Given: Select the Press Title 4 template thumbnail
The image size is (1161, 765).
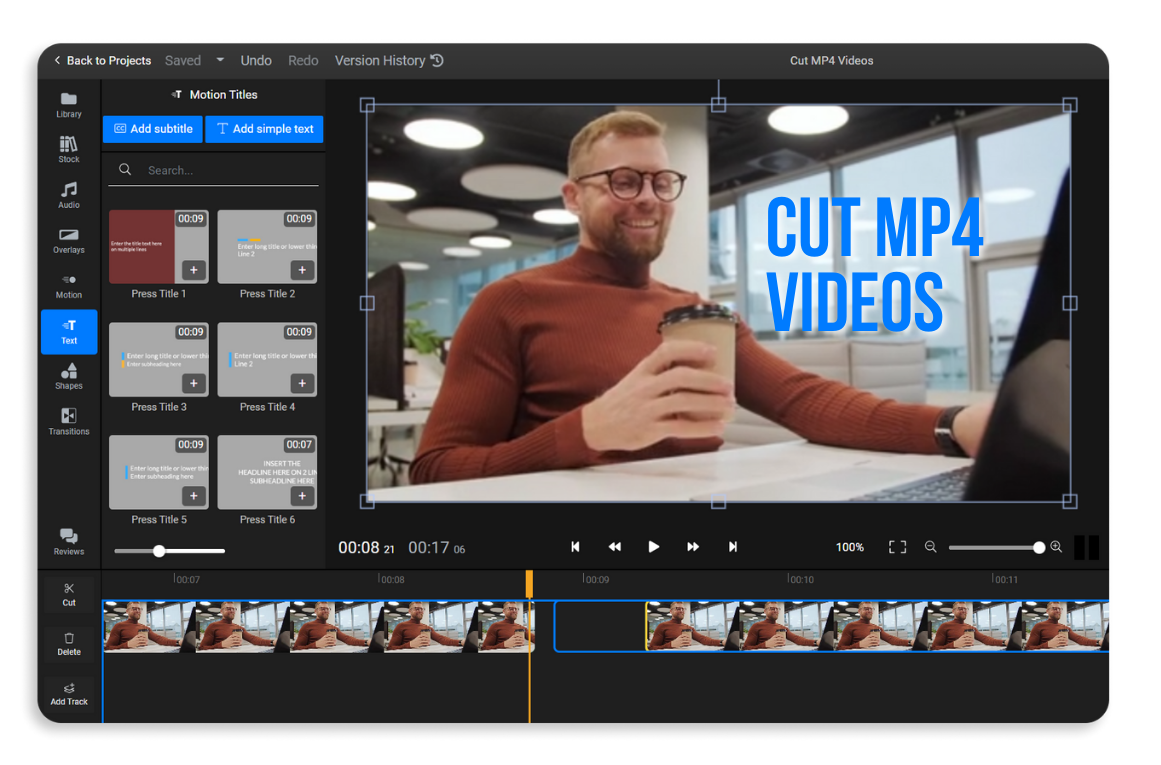Looking at the screenshot, I should [267, 359].
